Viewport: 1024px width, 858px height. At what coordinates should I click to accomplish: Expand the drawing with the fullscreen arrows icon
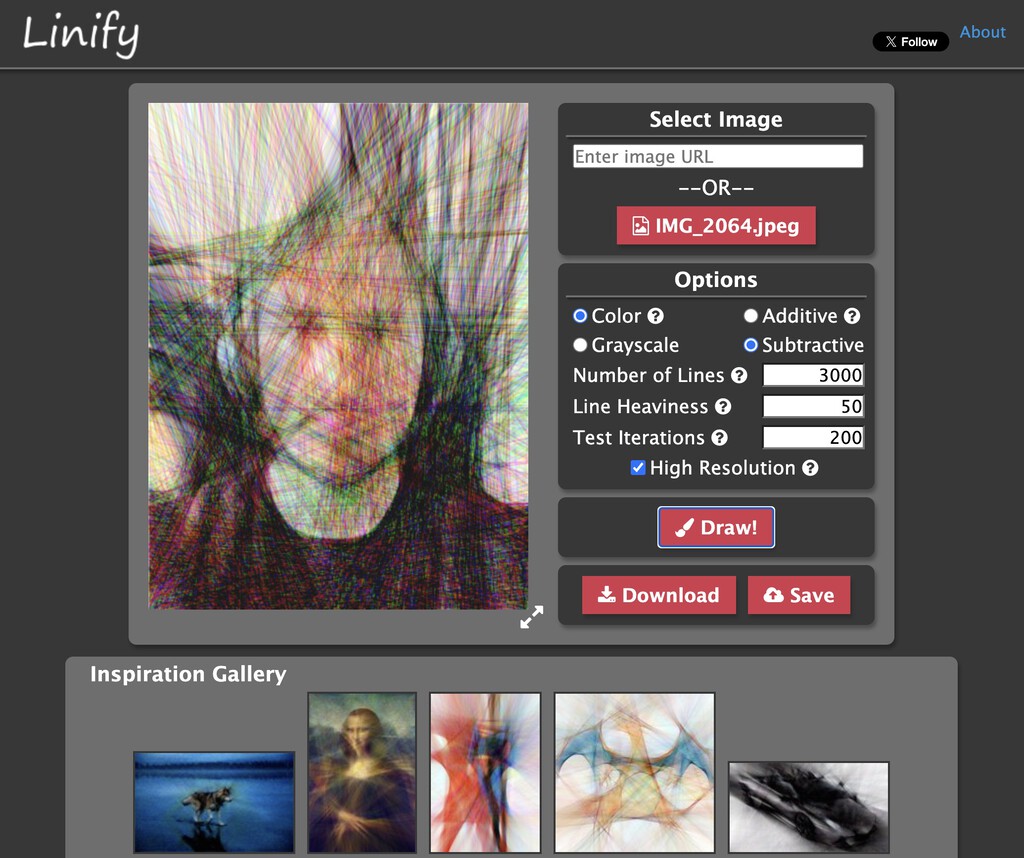(x=531, y=617)
